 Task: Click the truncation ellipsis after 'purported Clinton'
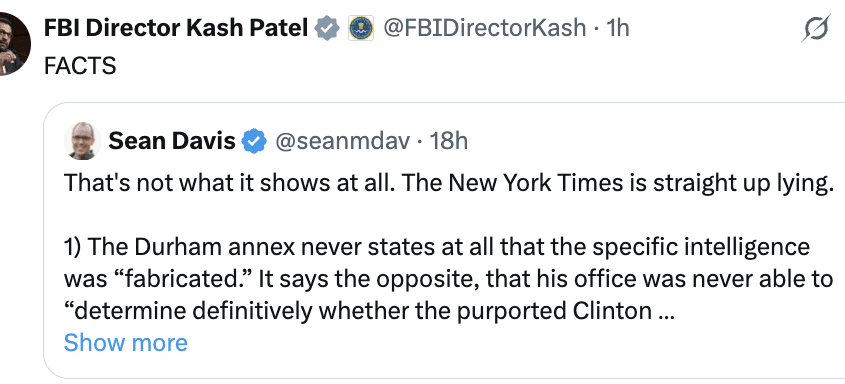(667, 312)
